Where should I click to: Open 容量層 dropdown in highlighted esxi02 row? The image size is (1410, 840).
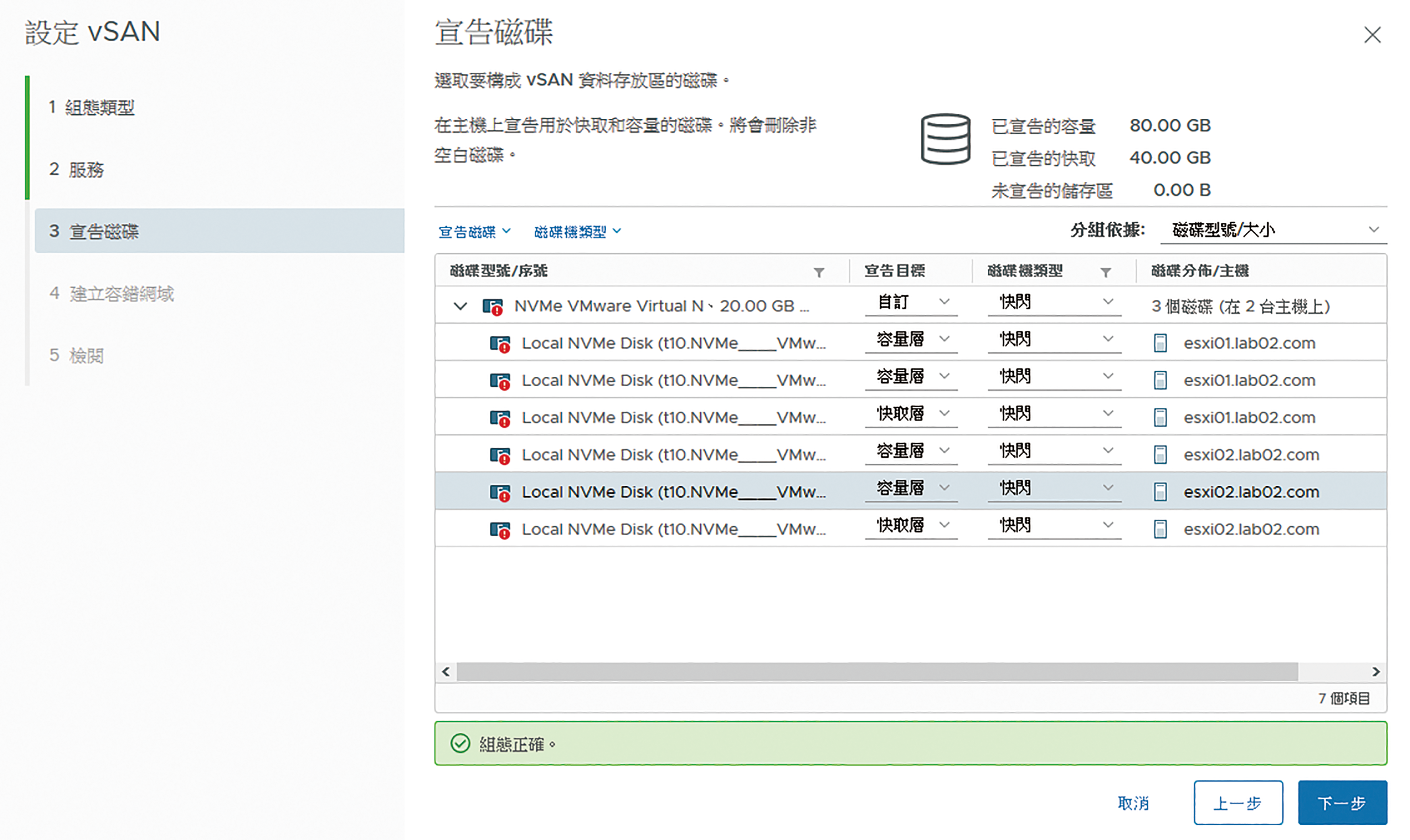click(x=911, y=489)
